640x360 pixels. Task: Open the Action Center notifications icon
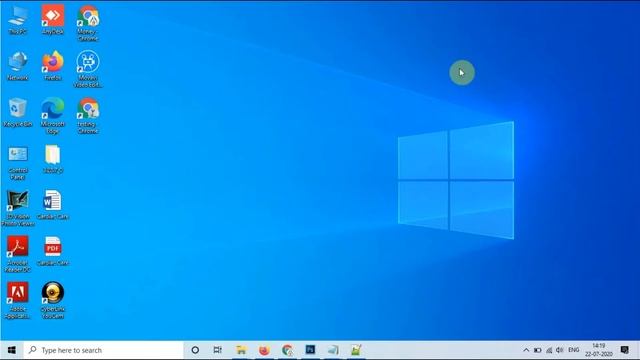point(624,350)
